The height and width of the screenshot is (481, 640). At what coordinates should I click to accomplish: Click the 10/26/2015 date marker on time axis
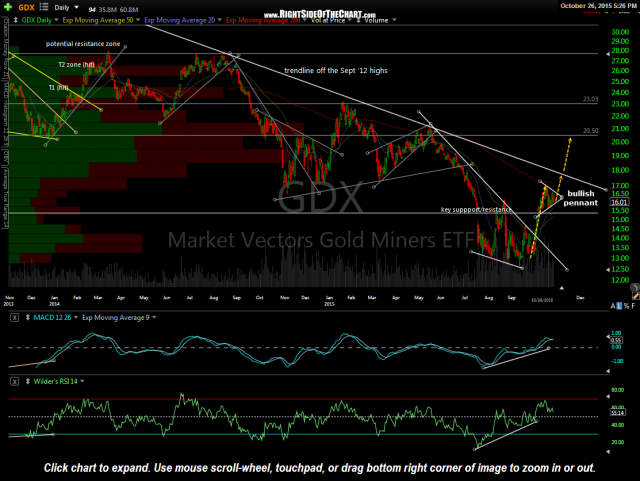coord(542,300)
